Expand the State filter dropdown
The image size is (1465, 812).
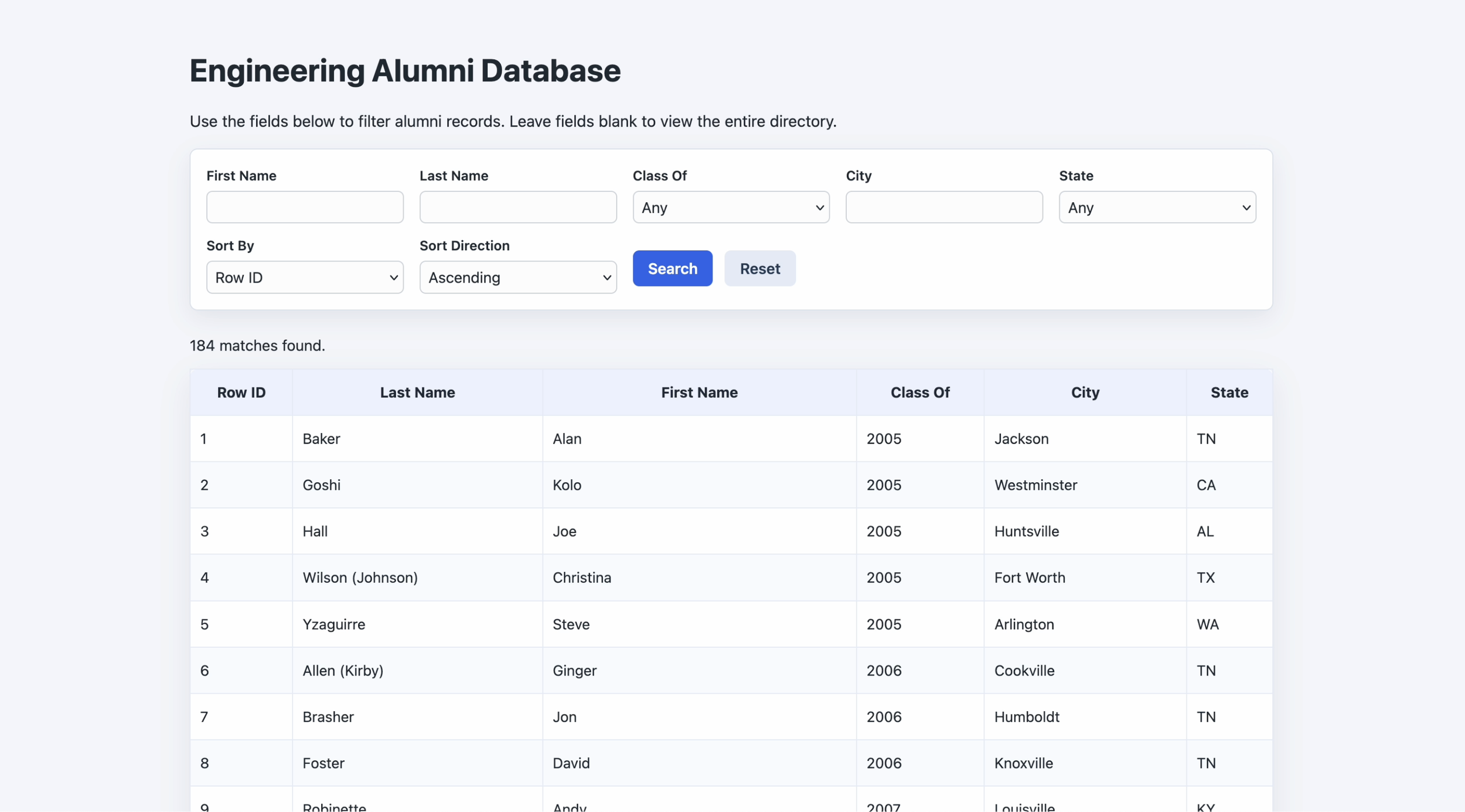pos(1157,207)
